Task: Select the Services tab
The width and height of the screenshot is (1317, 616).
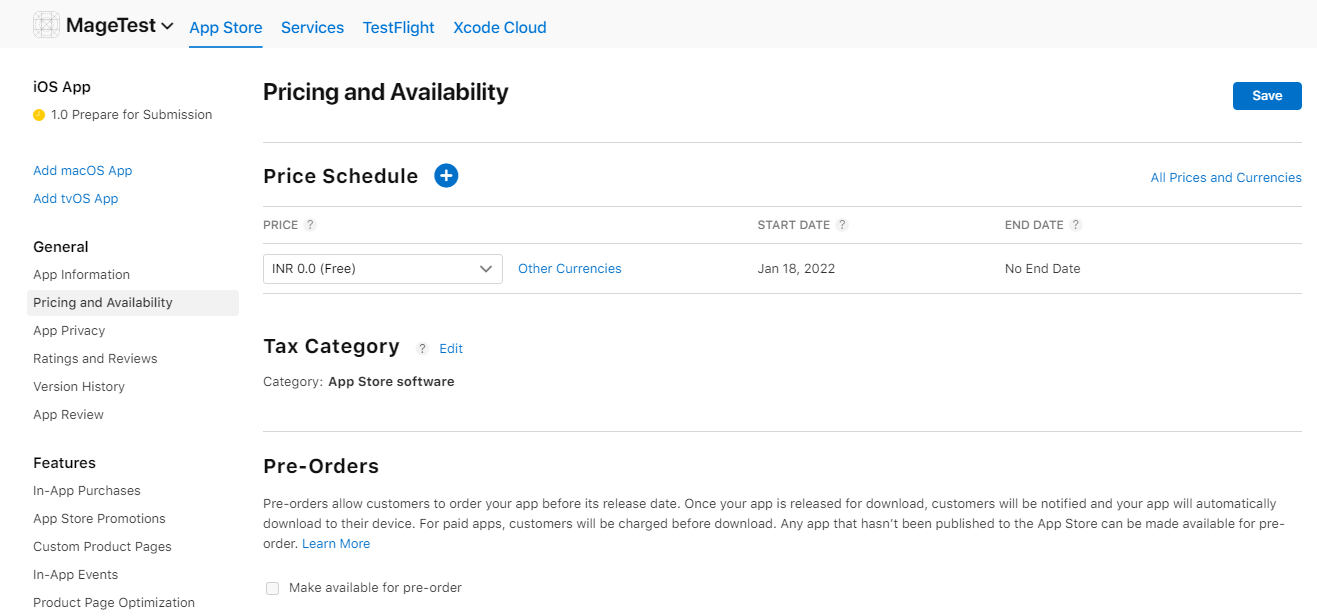Action: tap(312, 27)
